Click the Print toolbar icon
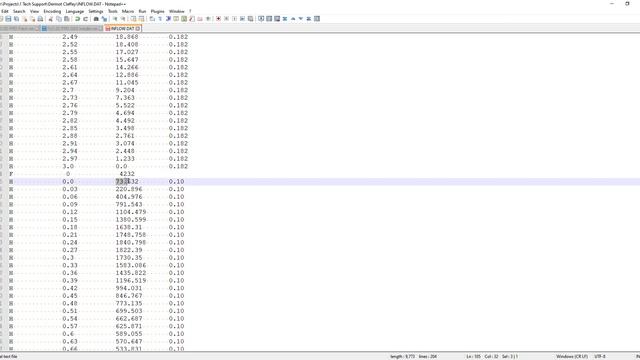 click(x=40, y=19)
